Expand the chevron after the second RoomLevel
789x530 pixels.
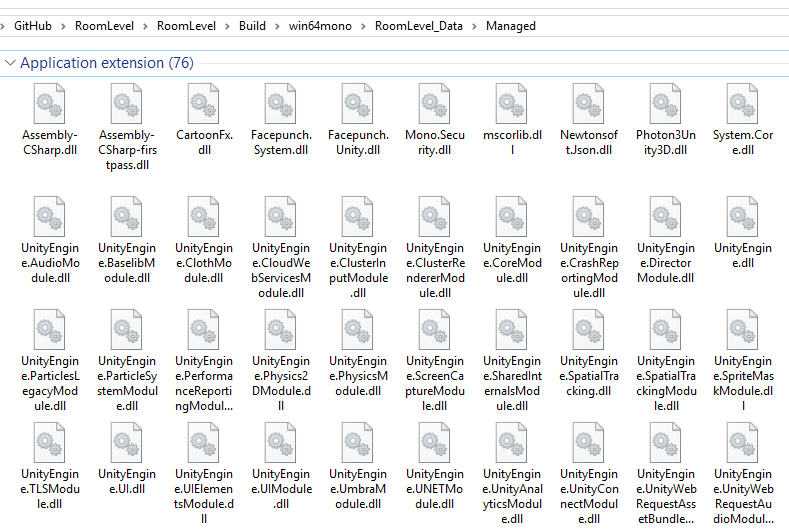click(x=227, y=26)
